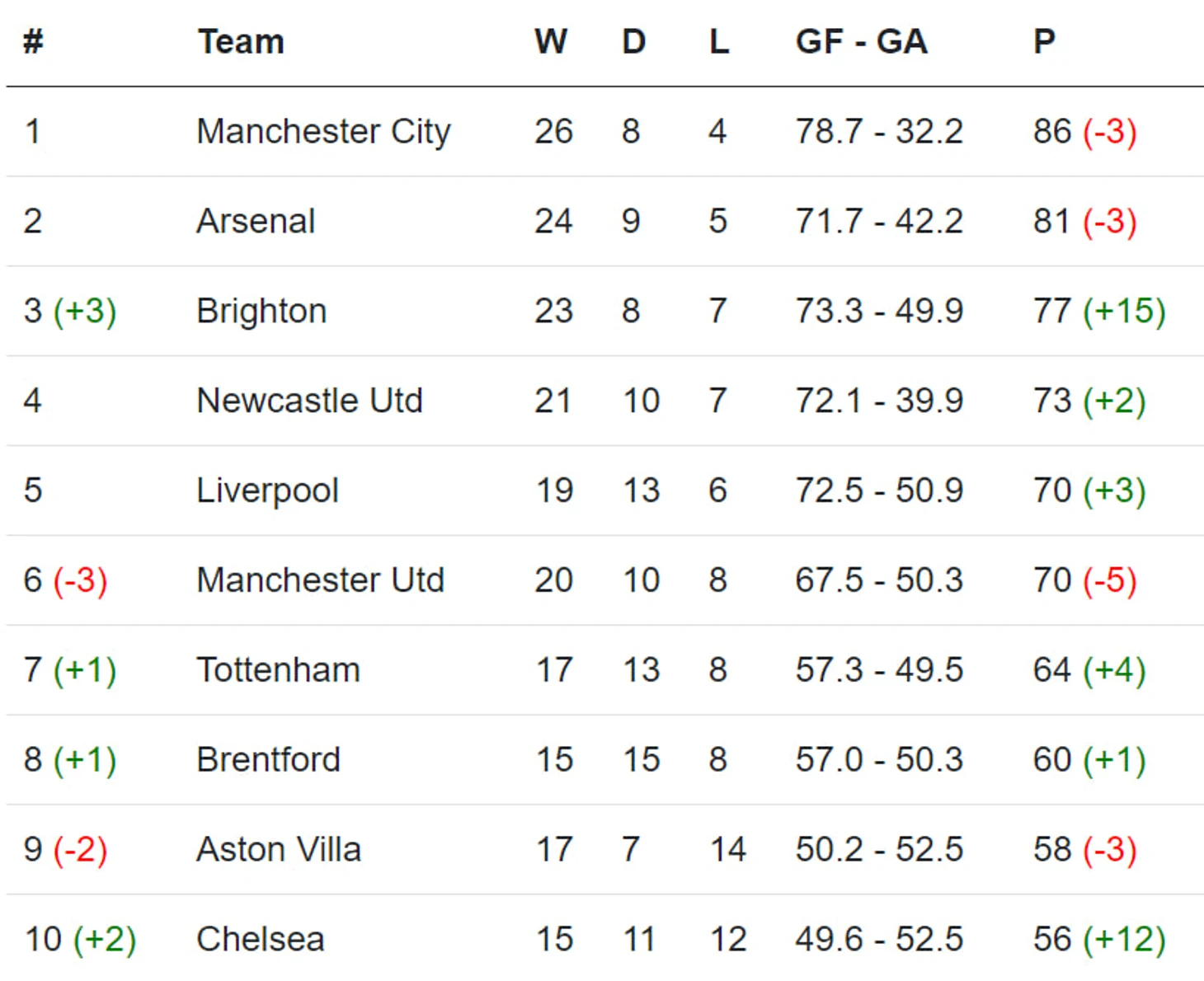The width and height of the screenshot is (1204, 981).
Task: Open Manchester Utd team entry
Action: pyautogui.click(x=321, y=580)
